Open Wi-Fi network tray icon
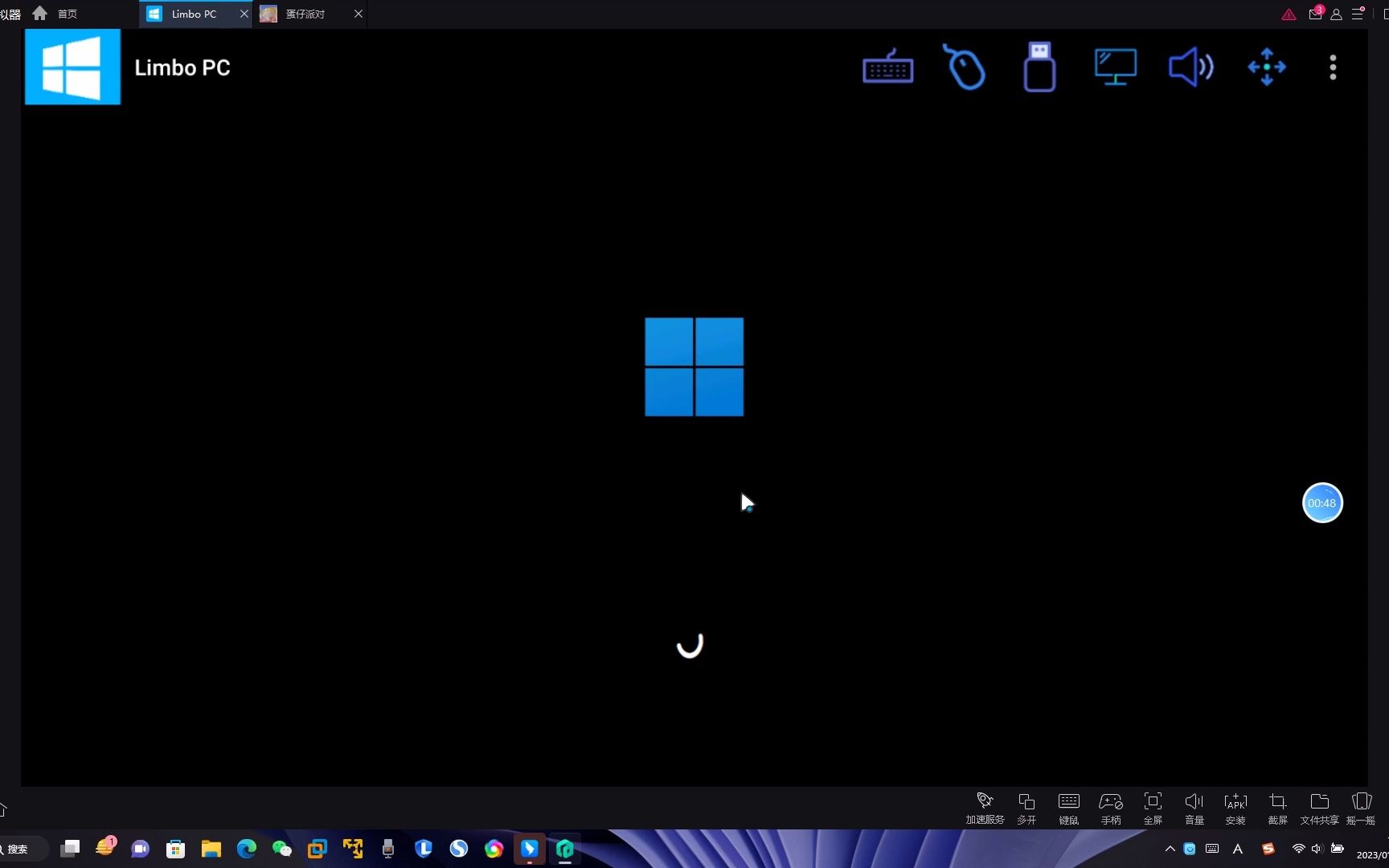 click(1298, 849)
